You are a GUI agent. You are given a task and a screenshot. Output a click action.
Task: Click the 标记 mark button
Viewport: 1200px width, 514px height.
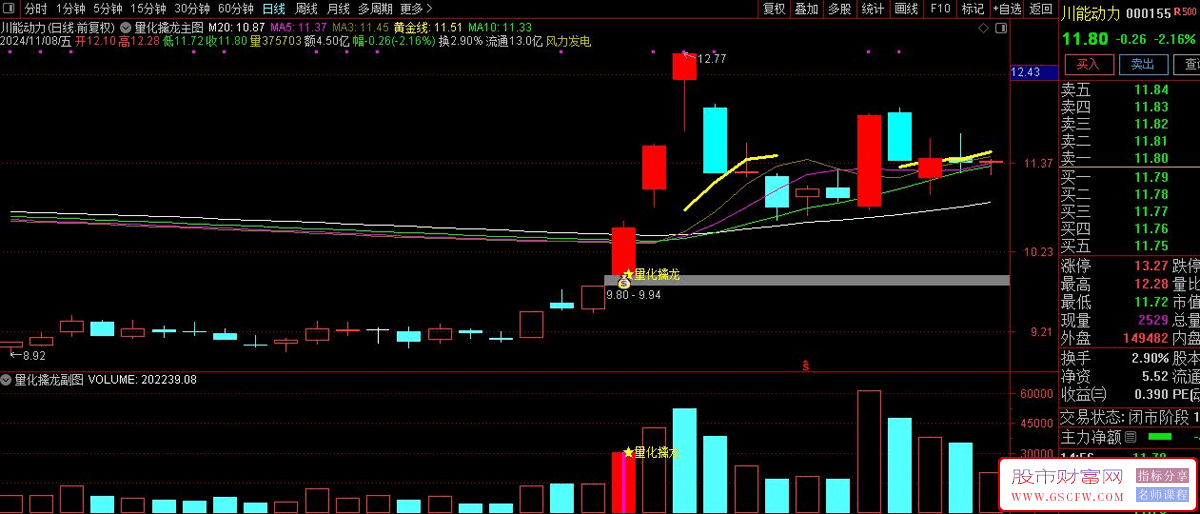(x=972, y=9)
